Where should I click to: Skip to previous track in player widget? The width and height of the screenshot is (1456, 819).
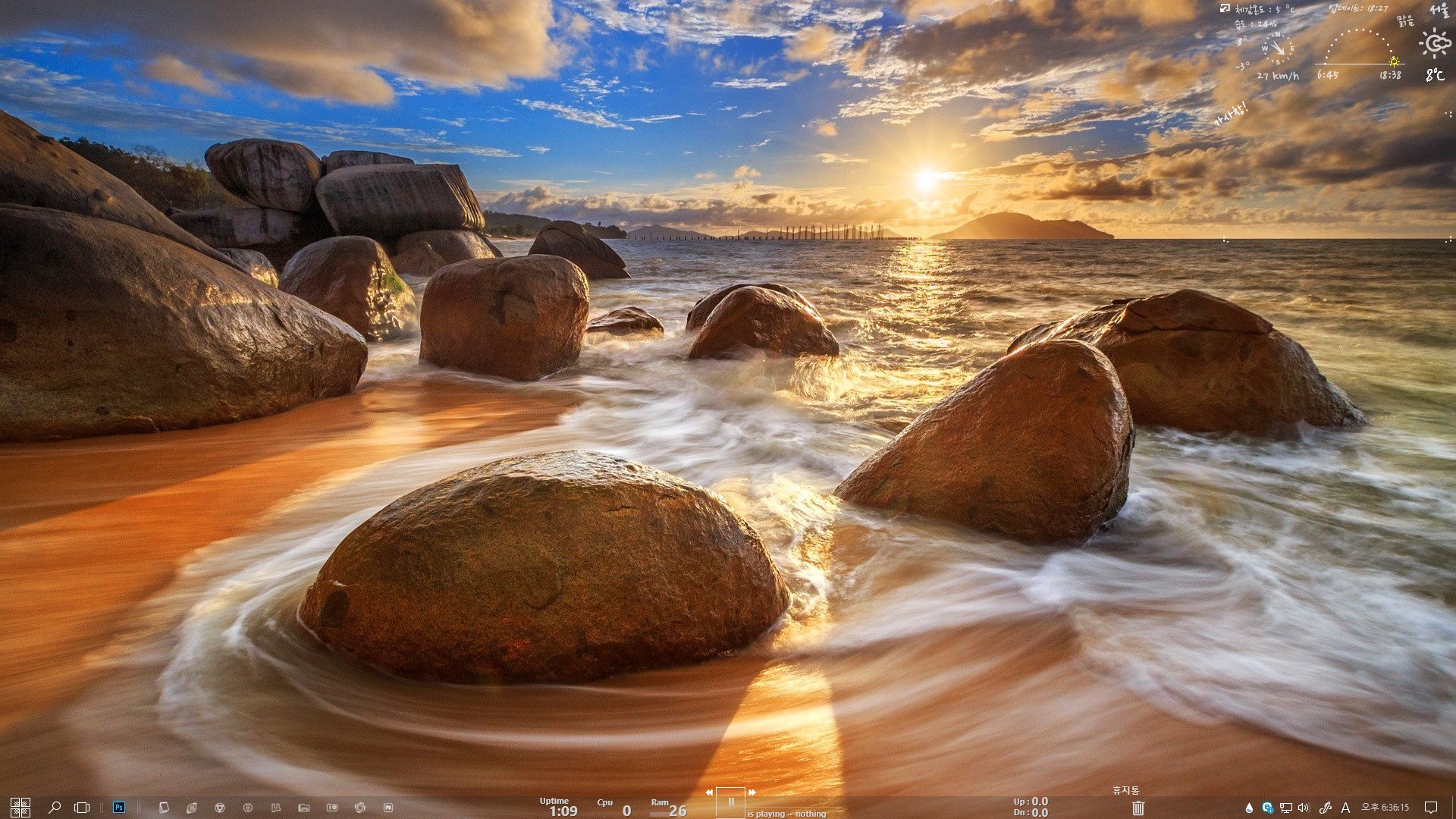(x=710, y=792)
